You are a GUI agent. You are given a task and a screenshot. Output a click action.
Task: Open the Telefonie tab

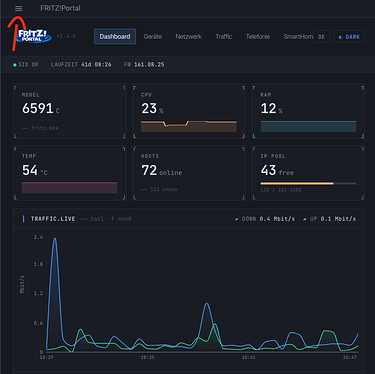[258, 36]
